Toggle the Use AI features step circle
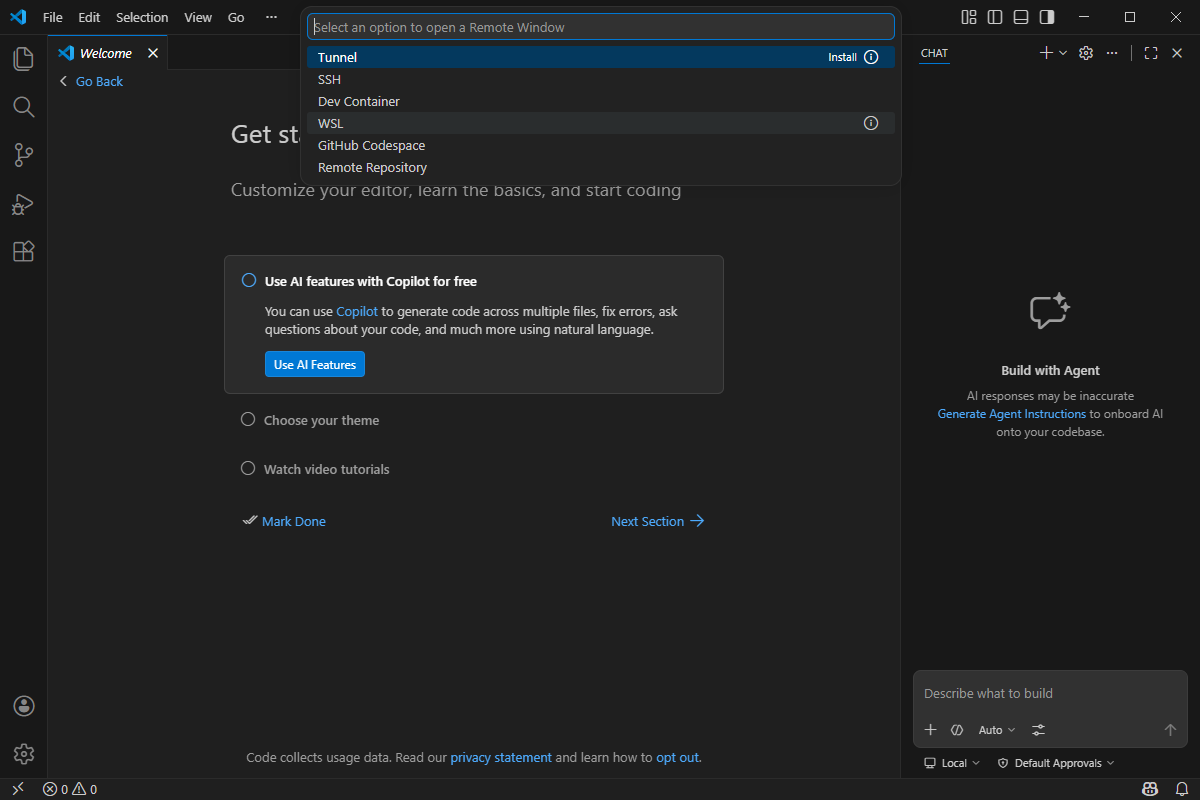The width and height of the screenshot is (1200, 800). tap(249, 281)
